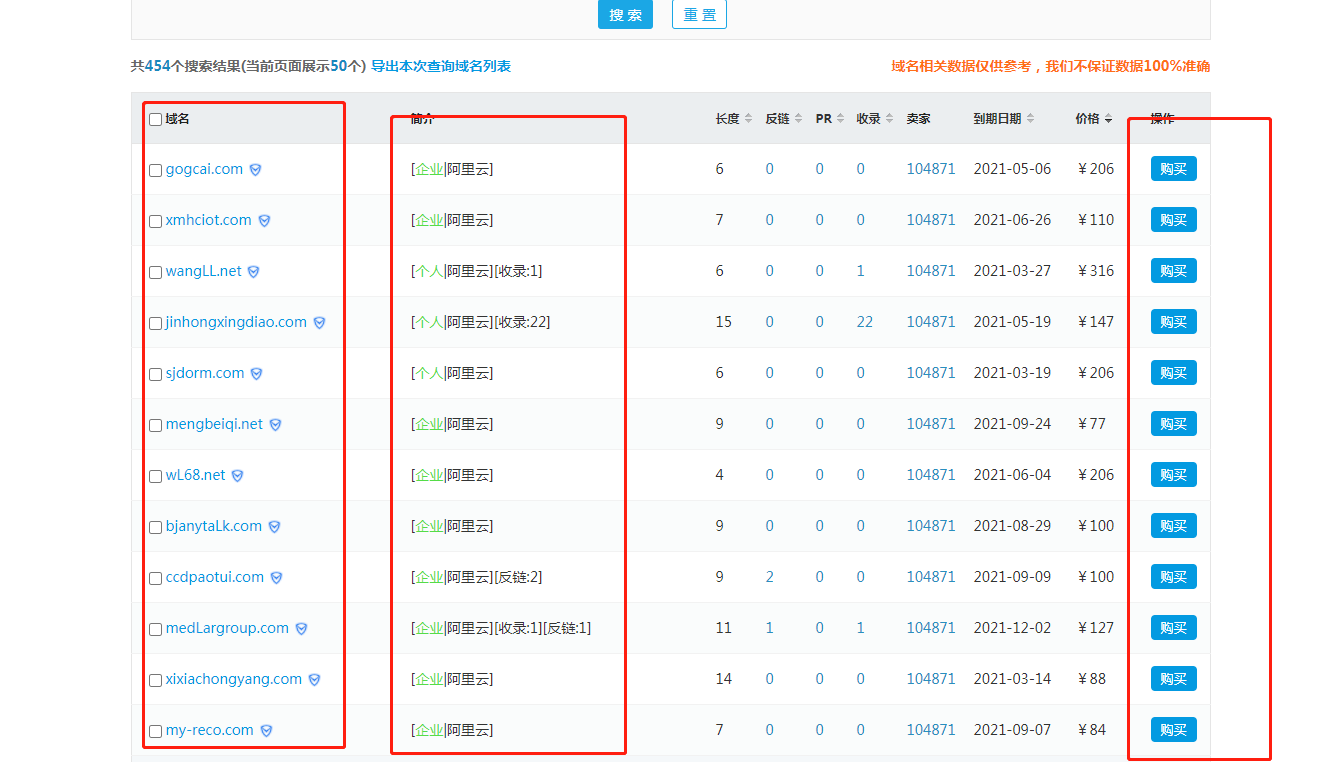
Task: Click the shield icon next to bjanytaLk.com
Action: click(274, 527)
